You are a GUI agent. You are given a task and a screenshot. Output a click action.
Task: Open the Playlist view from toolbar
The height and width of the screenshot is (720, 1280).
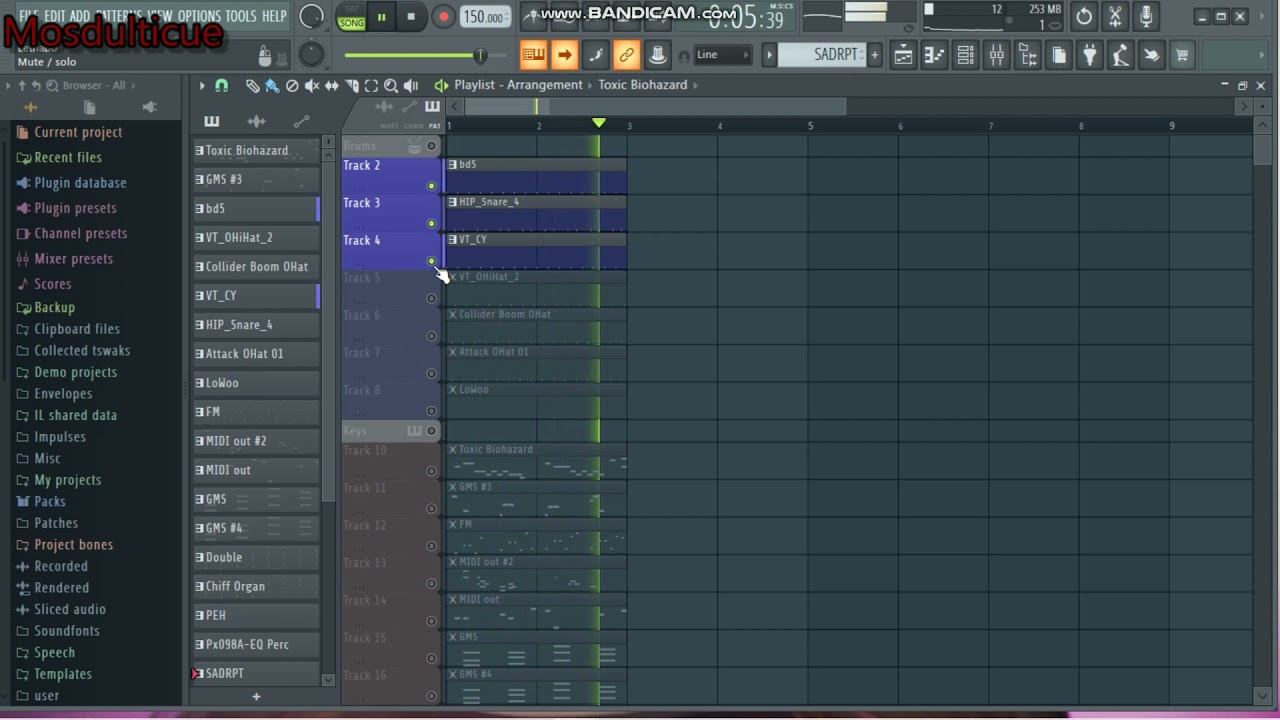[903, 55]
